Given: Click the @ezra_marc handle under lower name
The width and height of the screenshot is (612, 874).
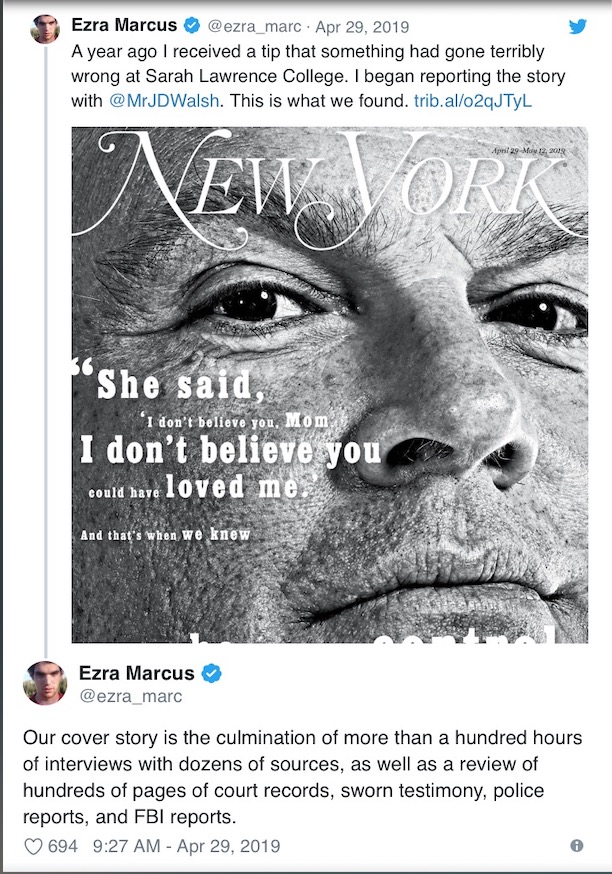Looking at the screenshot, I should (x=130, y=696).
